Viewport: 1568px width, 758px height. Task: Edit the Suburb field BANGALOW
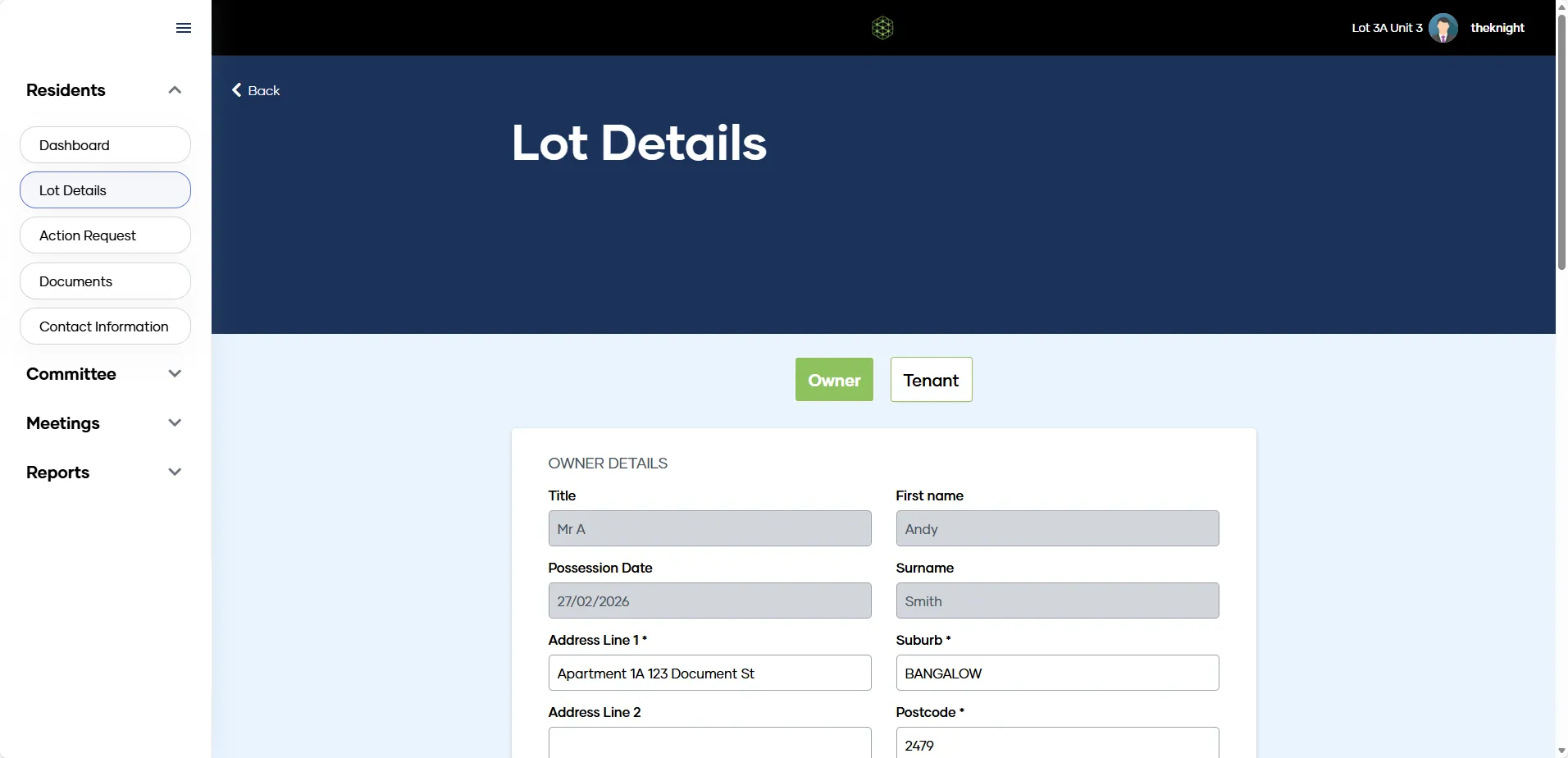[1057, 673]
